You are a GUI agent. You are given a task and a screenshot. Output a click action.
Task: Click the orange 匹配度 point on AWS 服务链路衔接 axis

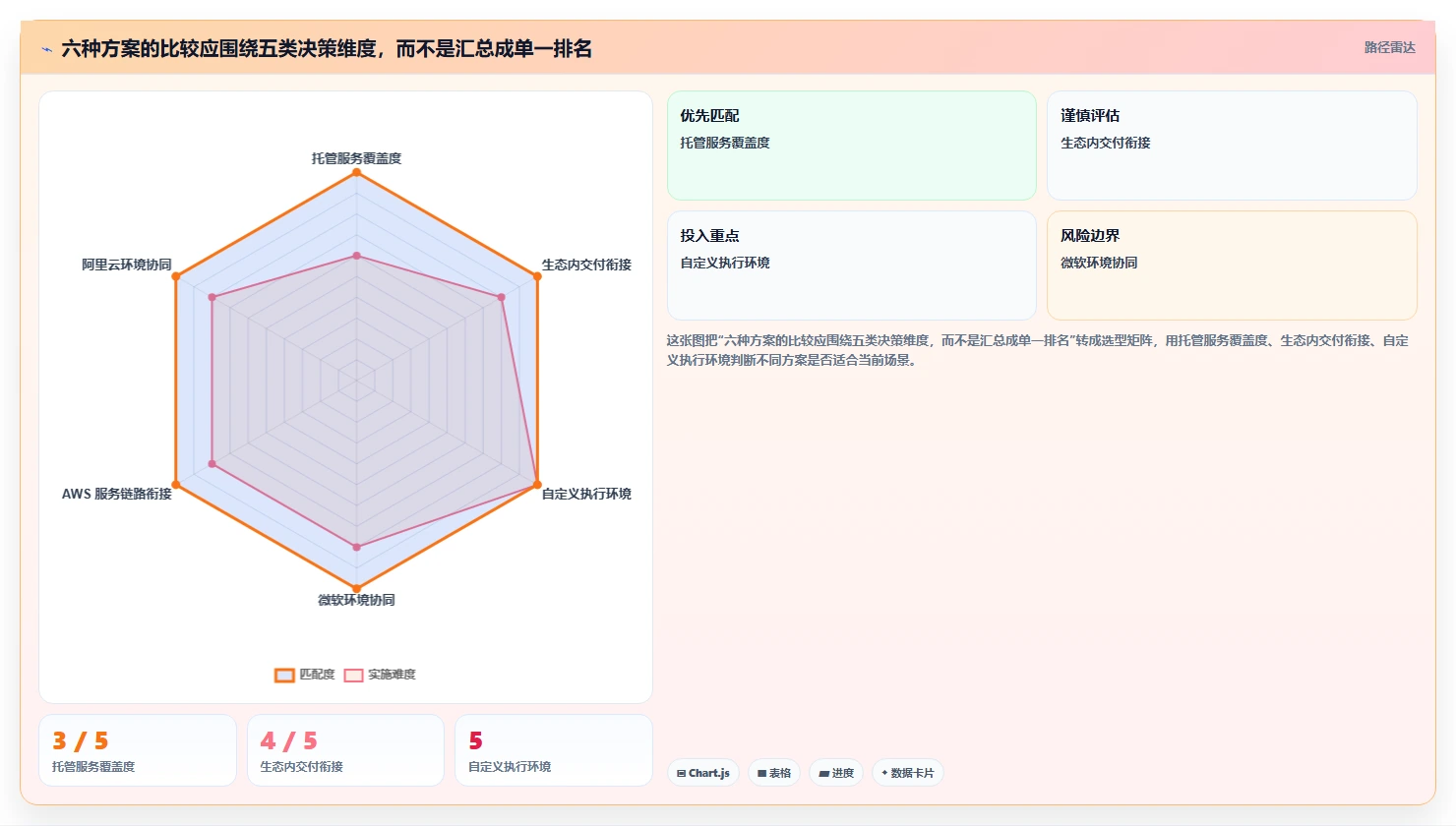coord(176,485)
